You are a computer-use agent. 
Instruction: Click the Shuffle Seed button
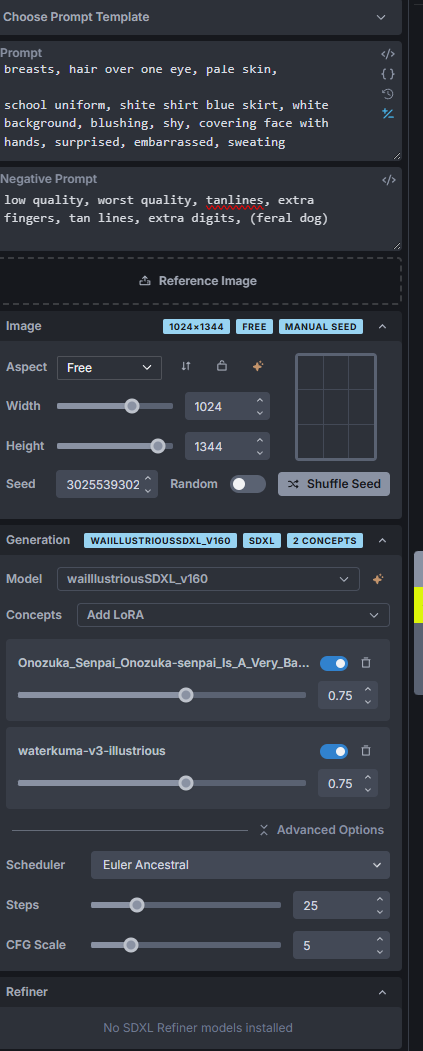click(334, 484)
